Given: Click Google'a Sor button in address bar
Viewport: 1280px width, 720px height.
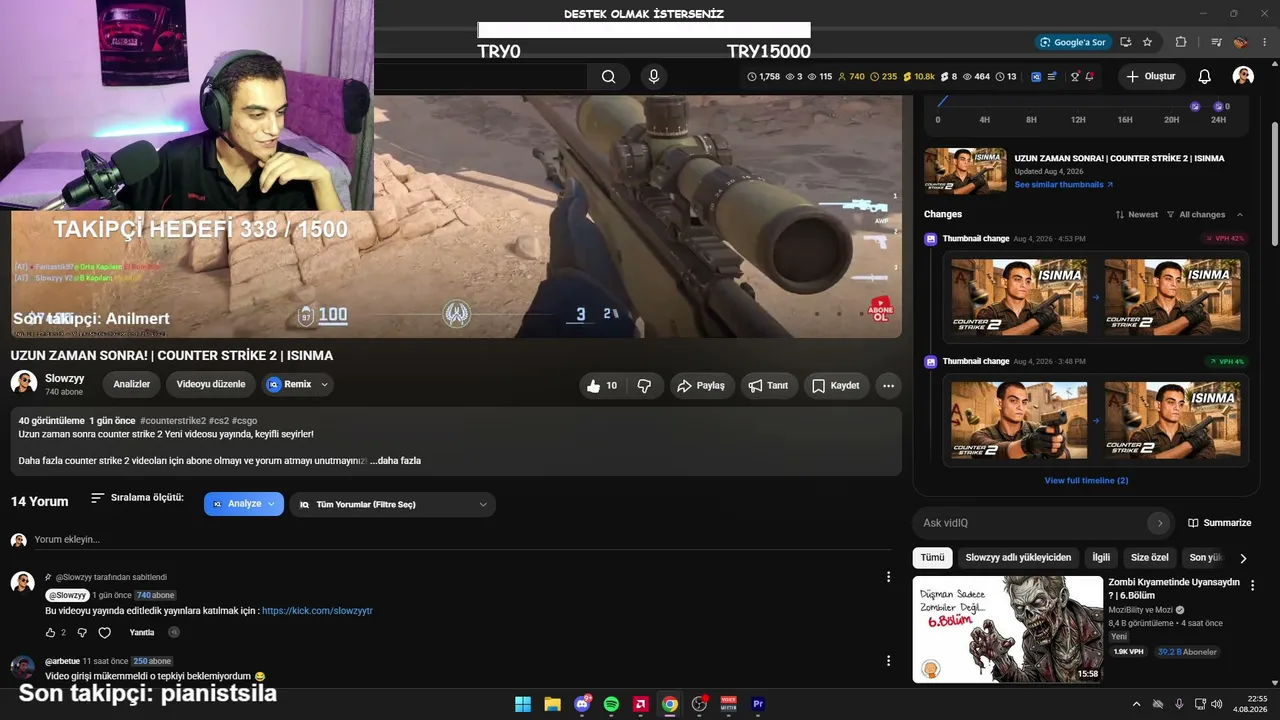Looking at the screenshot, I should pyautogui.click(x=1073, y=42).
